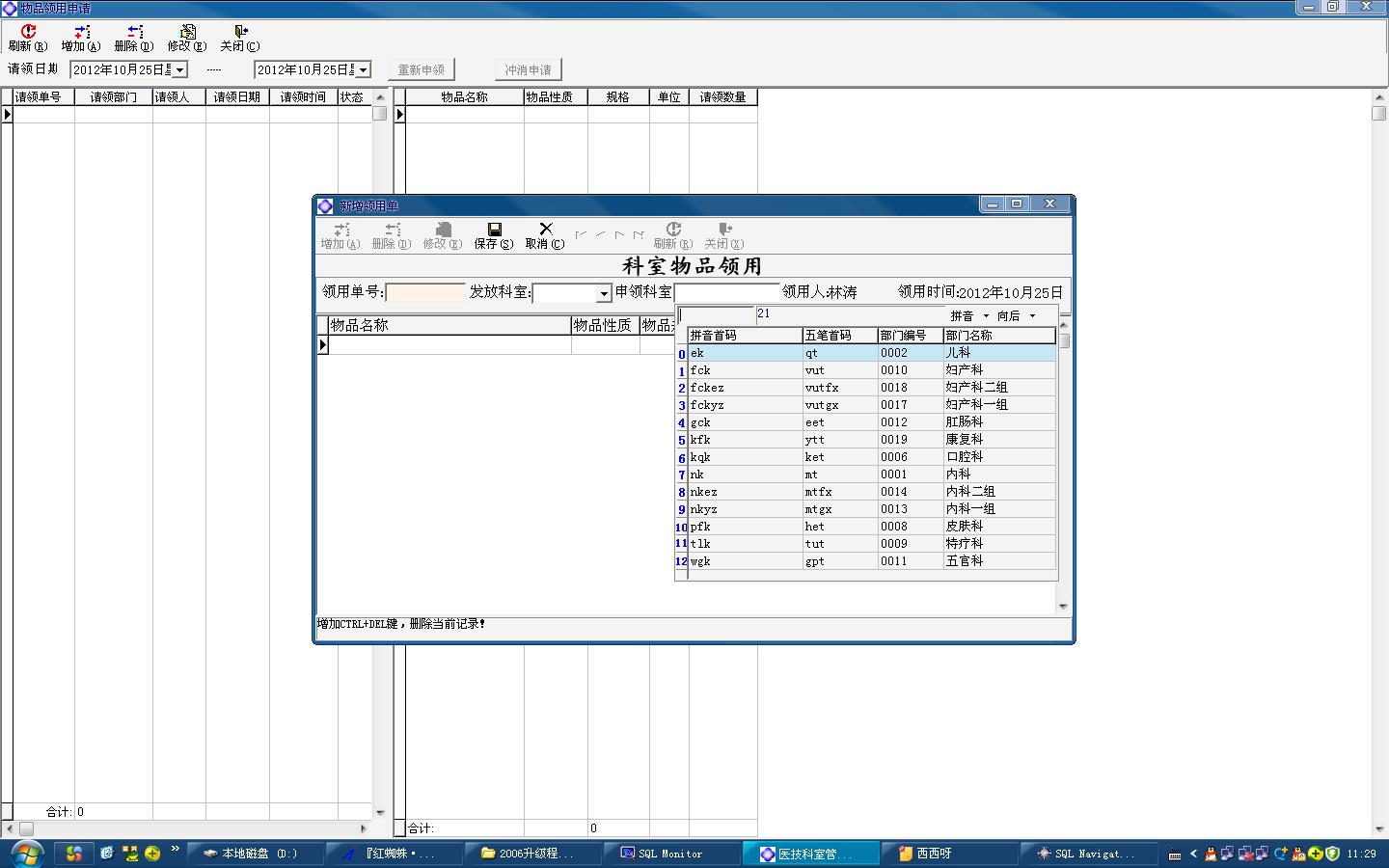Select department 妇产科一组
The width and height of the screenshot is (1389, 868).
coord(872,405)
